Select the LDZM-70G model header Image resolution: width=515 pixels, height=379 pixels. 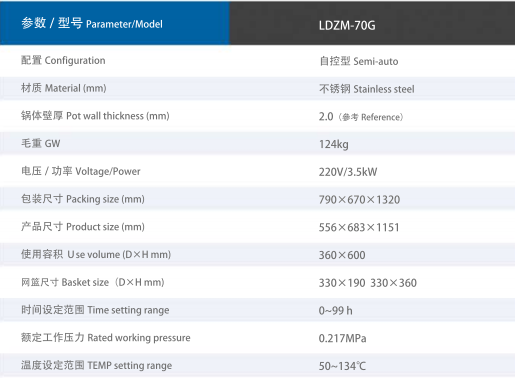click(347, 25)
